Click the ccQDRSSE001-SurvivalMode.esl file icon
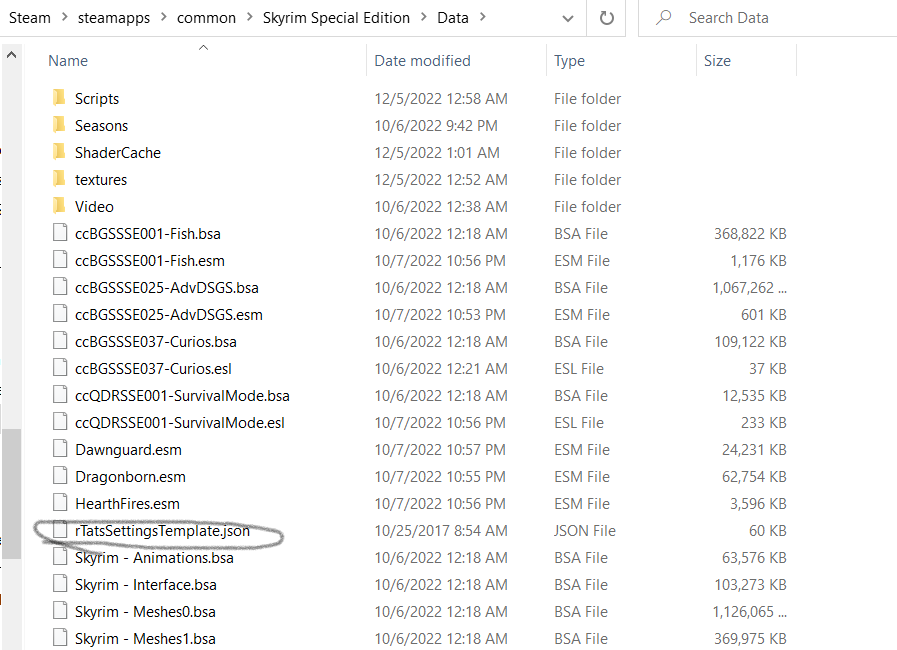 pos(60,422)
